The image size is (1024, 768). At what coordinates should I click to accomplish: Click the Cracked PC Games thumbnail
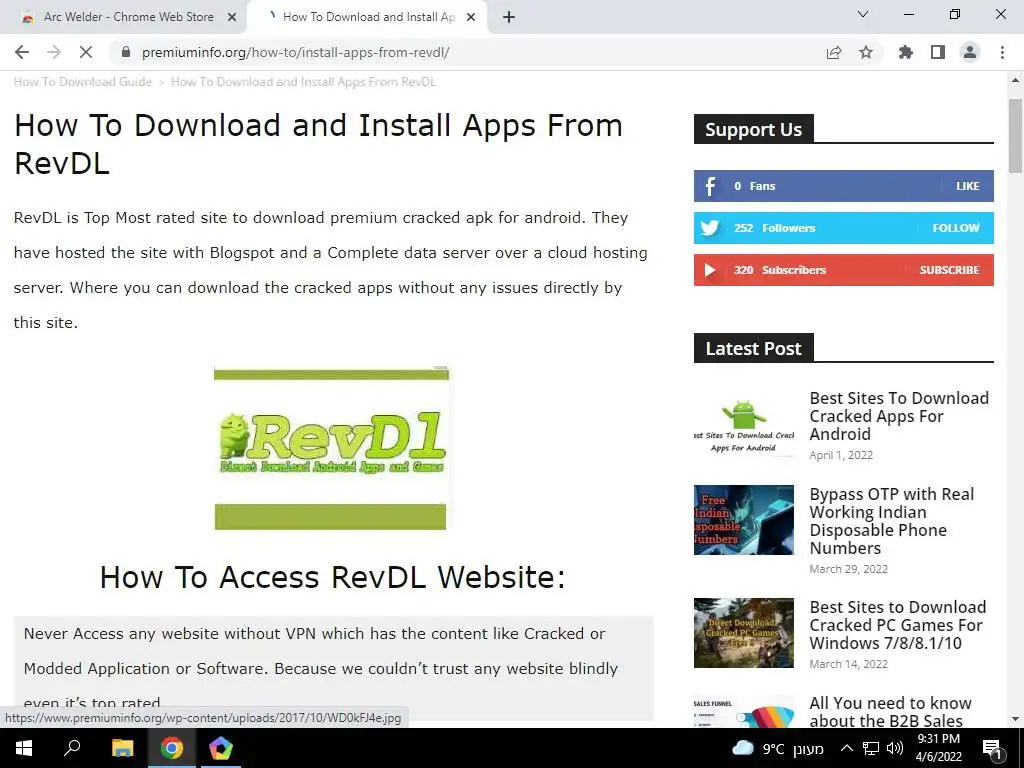coord(744,633)
